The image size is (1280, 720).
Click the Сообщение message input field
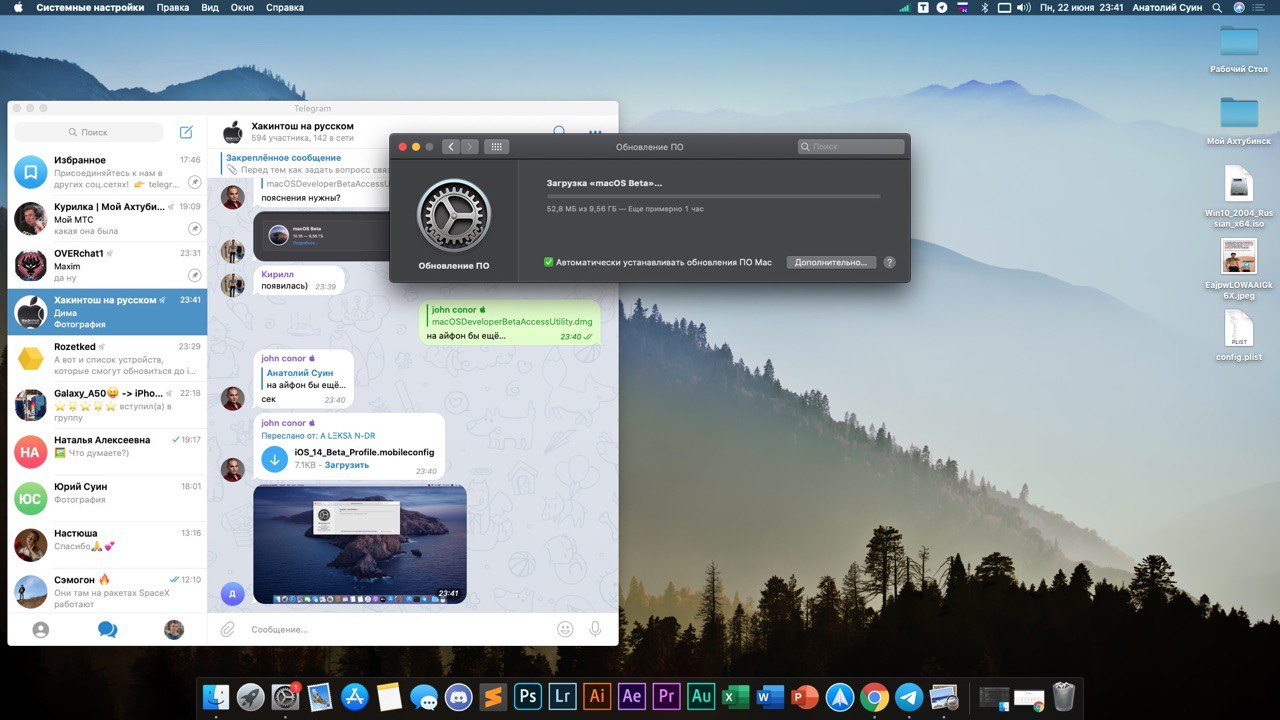click(398, 629)
